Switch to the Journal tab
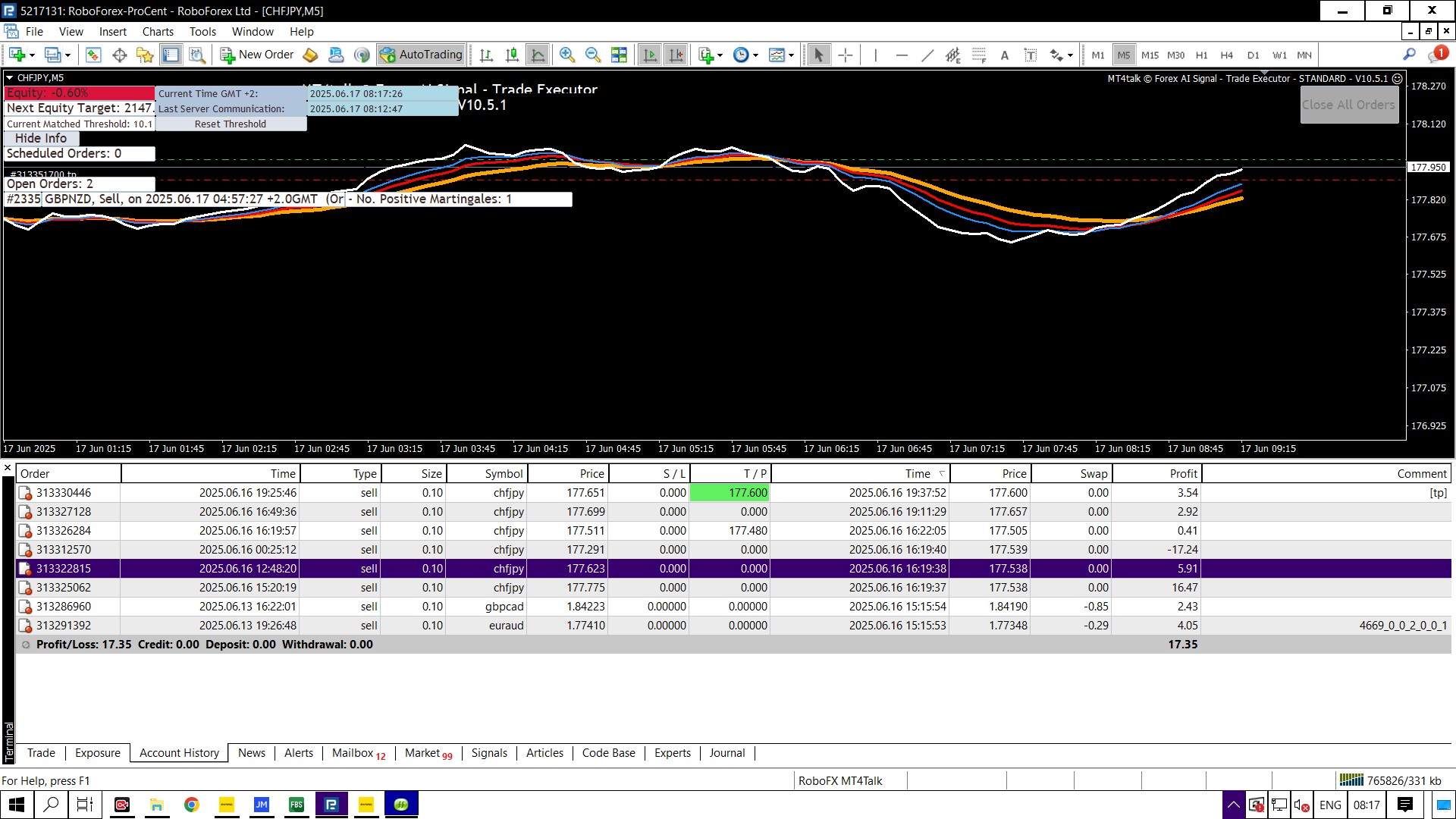1456x819 pixels. pyautogui.click(x=726, y=753)
